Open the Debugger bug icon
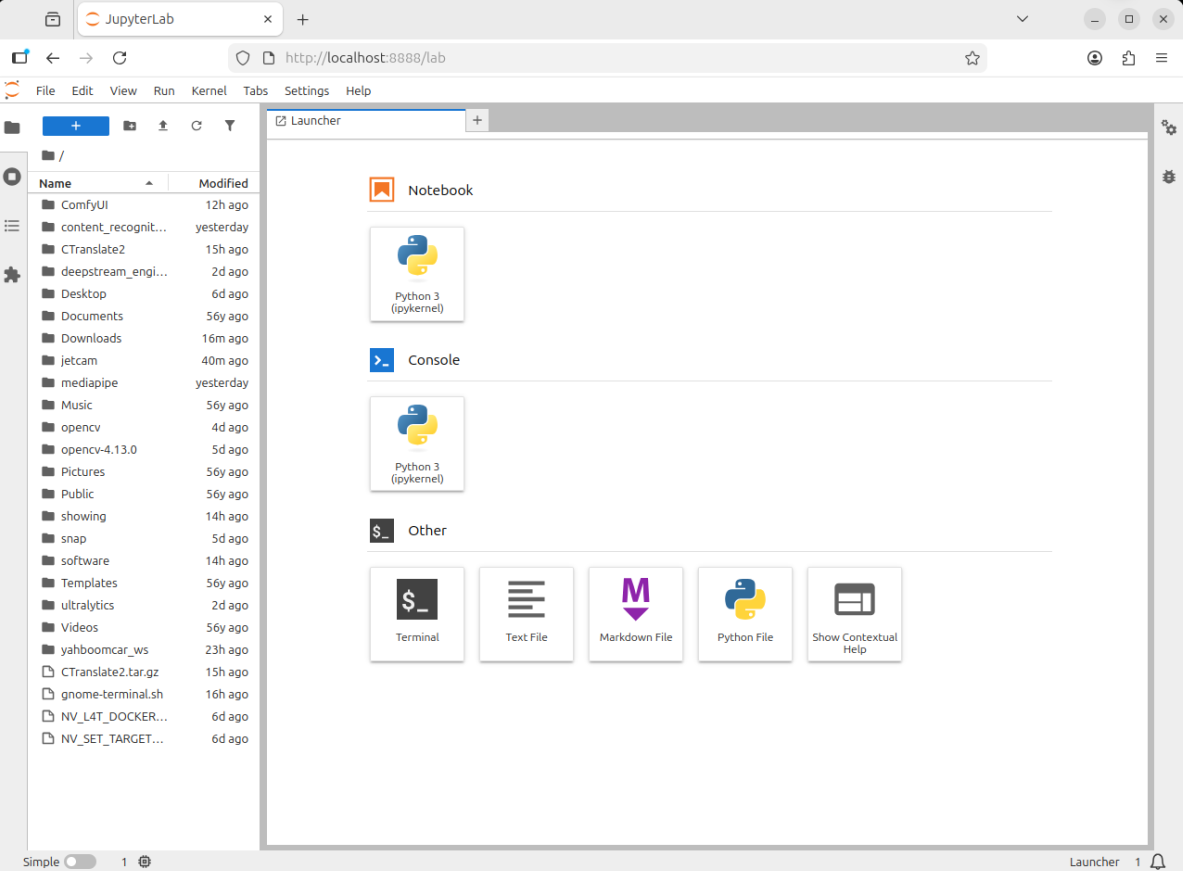 point(1169,177)
